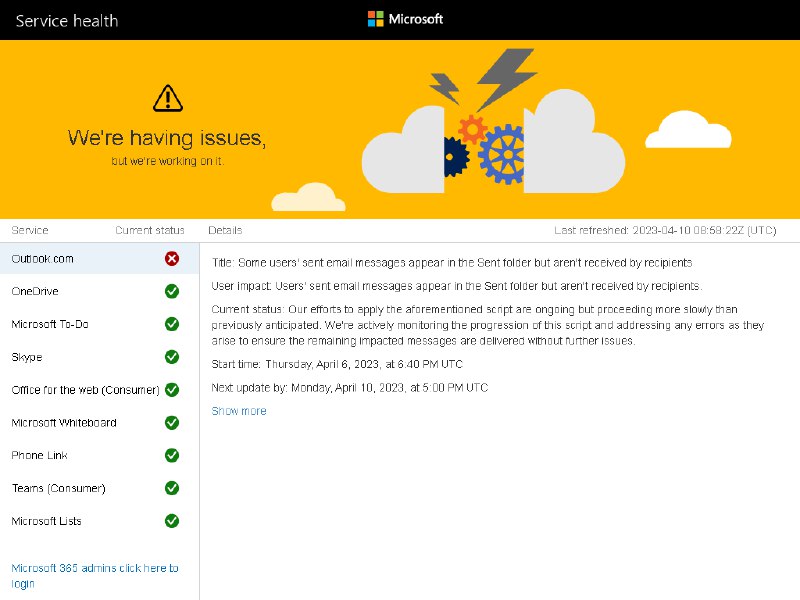
Task: Click green check beside Office for the web
Action: tap(172, 390)
